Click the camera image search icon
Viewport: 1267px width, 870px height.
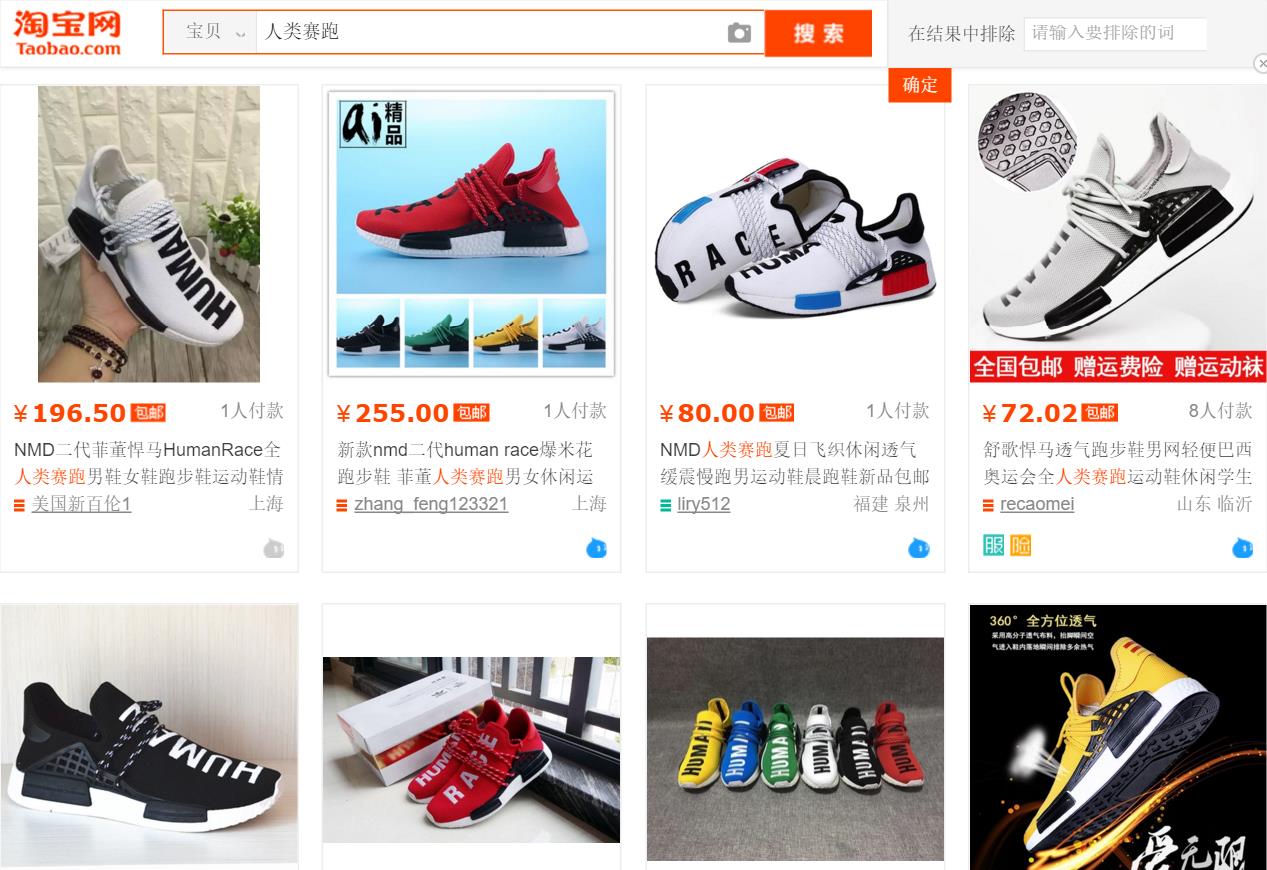click(x=739, y=33)
